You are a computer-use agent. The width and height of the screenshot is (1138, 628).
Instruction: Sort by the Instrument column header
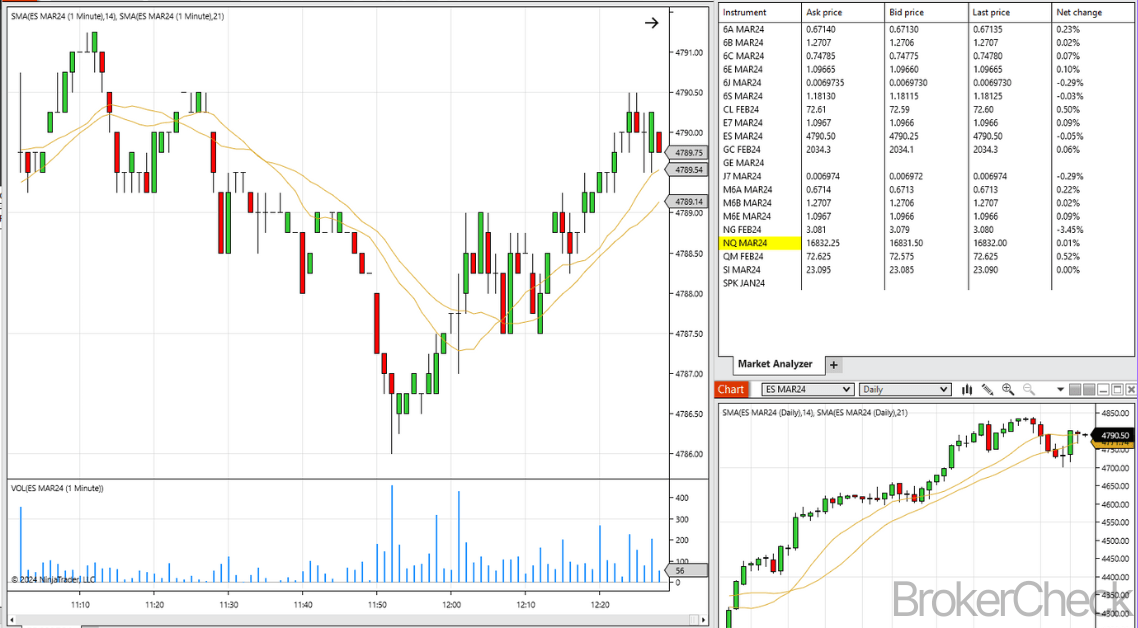760,12
